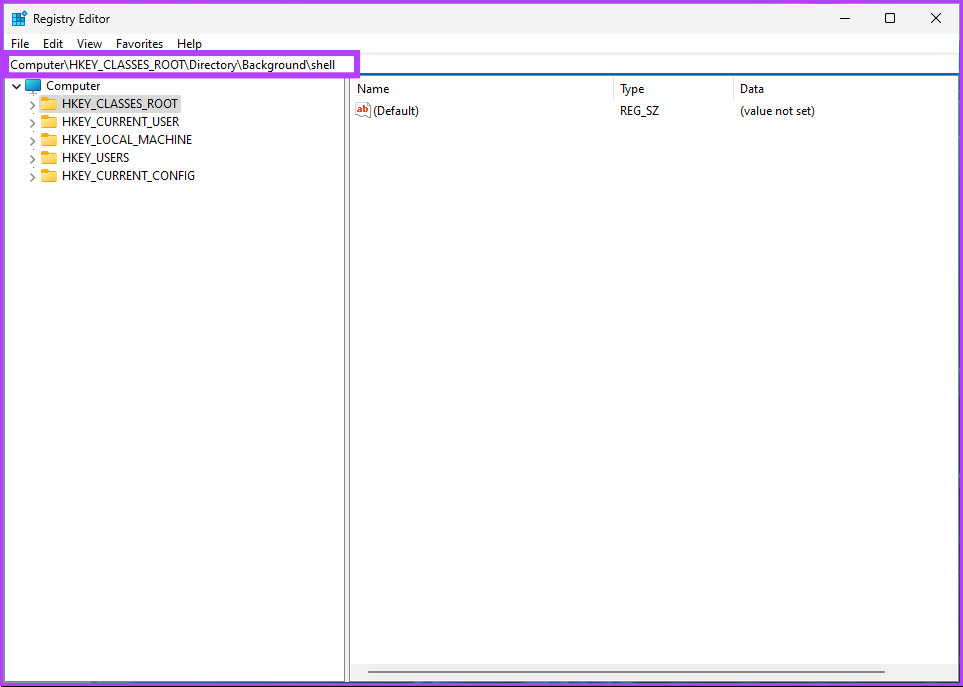Screen dimensions: 963x687
Task: Open the View menu
Action: [x=89, y=44]
